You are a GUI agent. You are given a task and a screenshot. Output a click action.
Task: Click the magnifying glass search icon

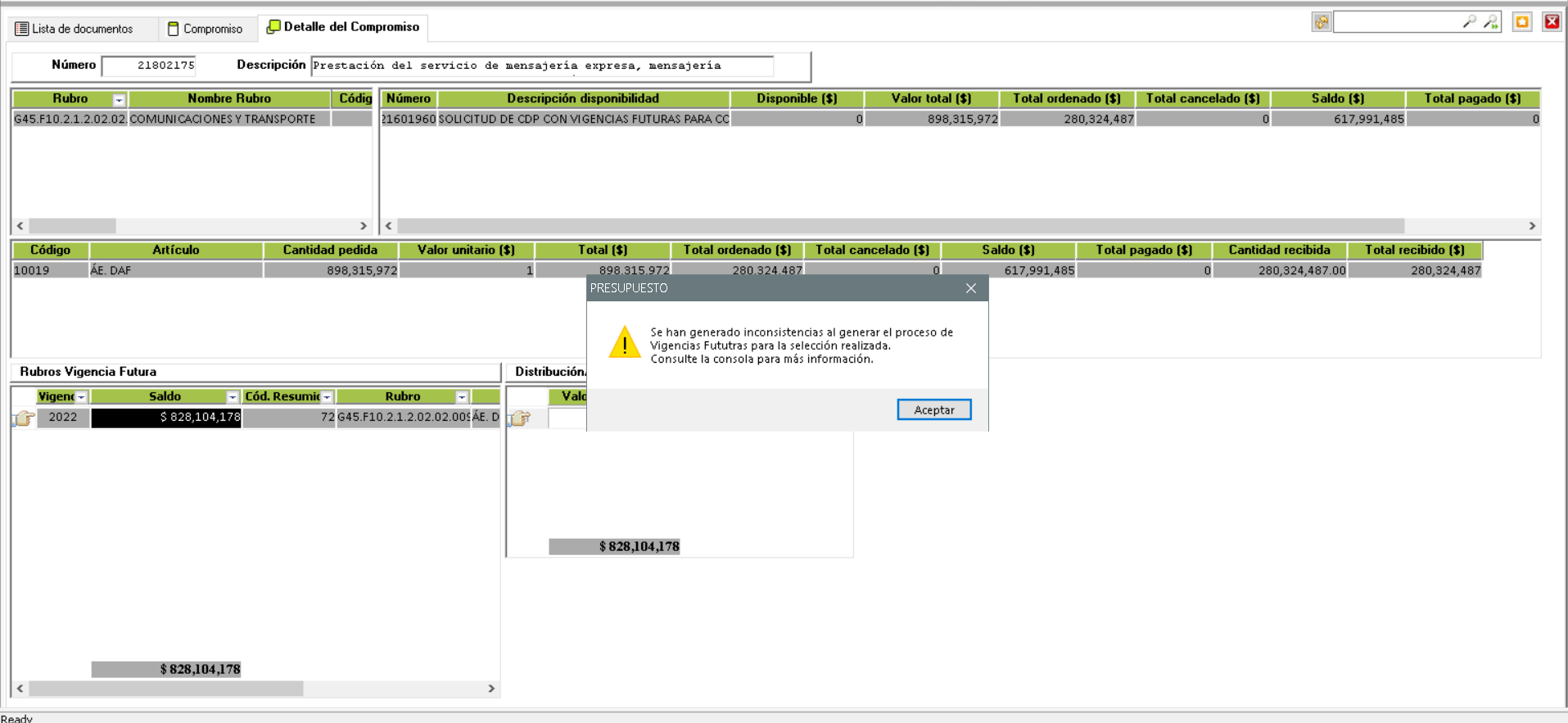pyautogui.click(x=1470, y=22)
